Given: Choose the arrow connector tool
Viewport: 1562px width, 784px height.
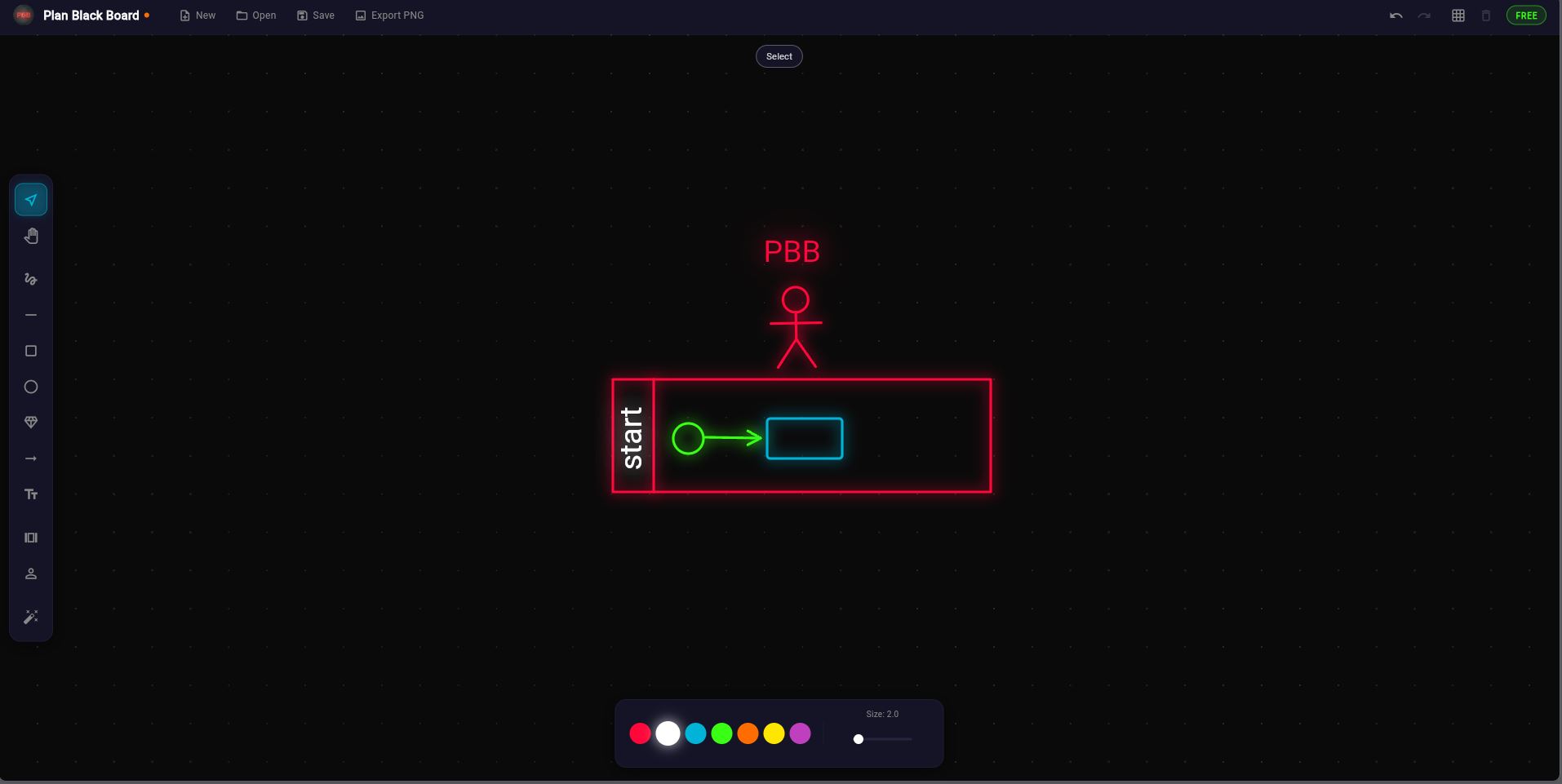Looking at the screenshot, I should 31,458.
